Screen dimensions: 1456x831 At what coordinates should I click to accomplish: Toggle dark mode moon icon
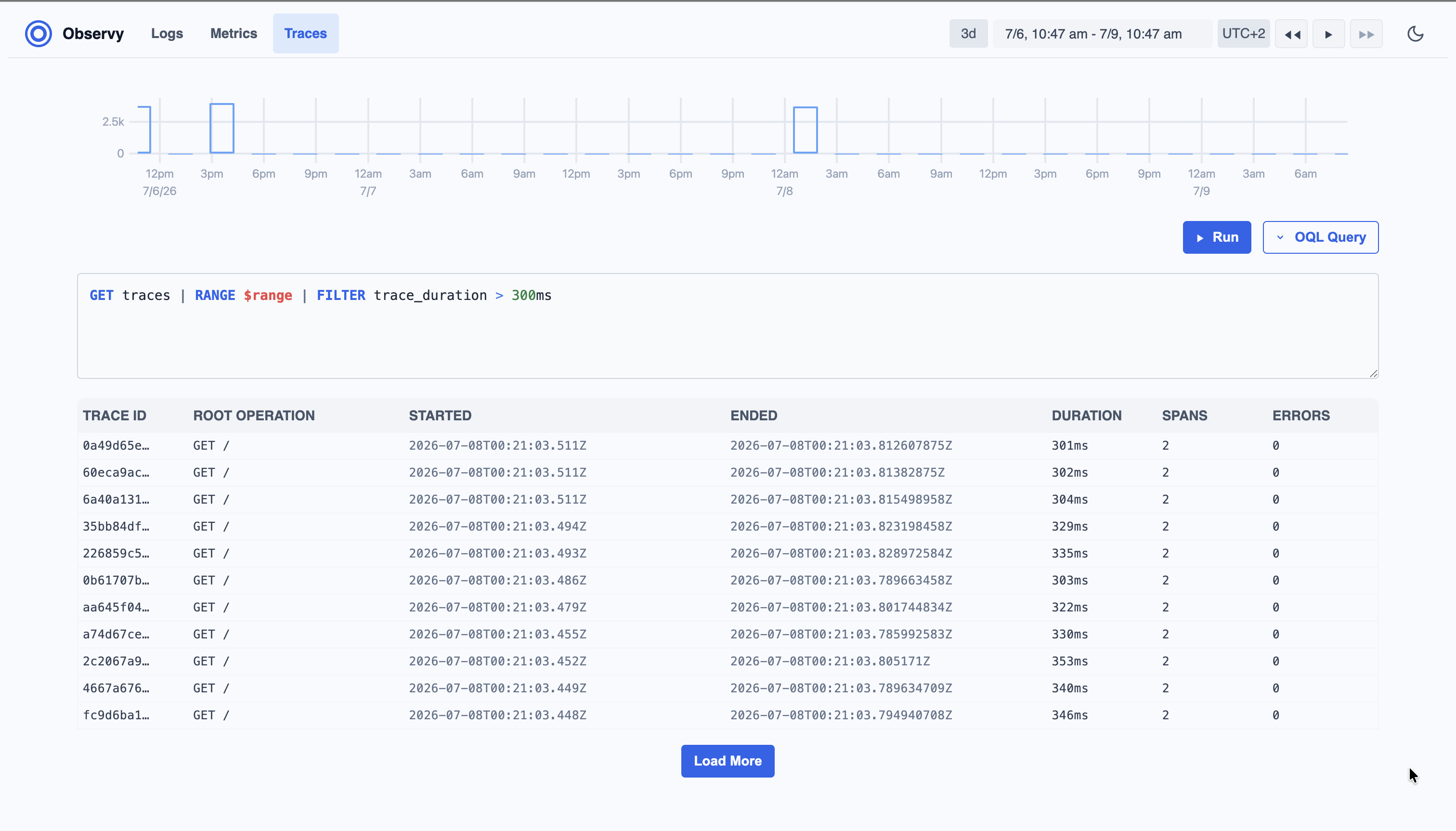(1416, 34)
